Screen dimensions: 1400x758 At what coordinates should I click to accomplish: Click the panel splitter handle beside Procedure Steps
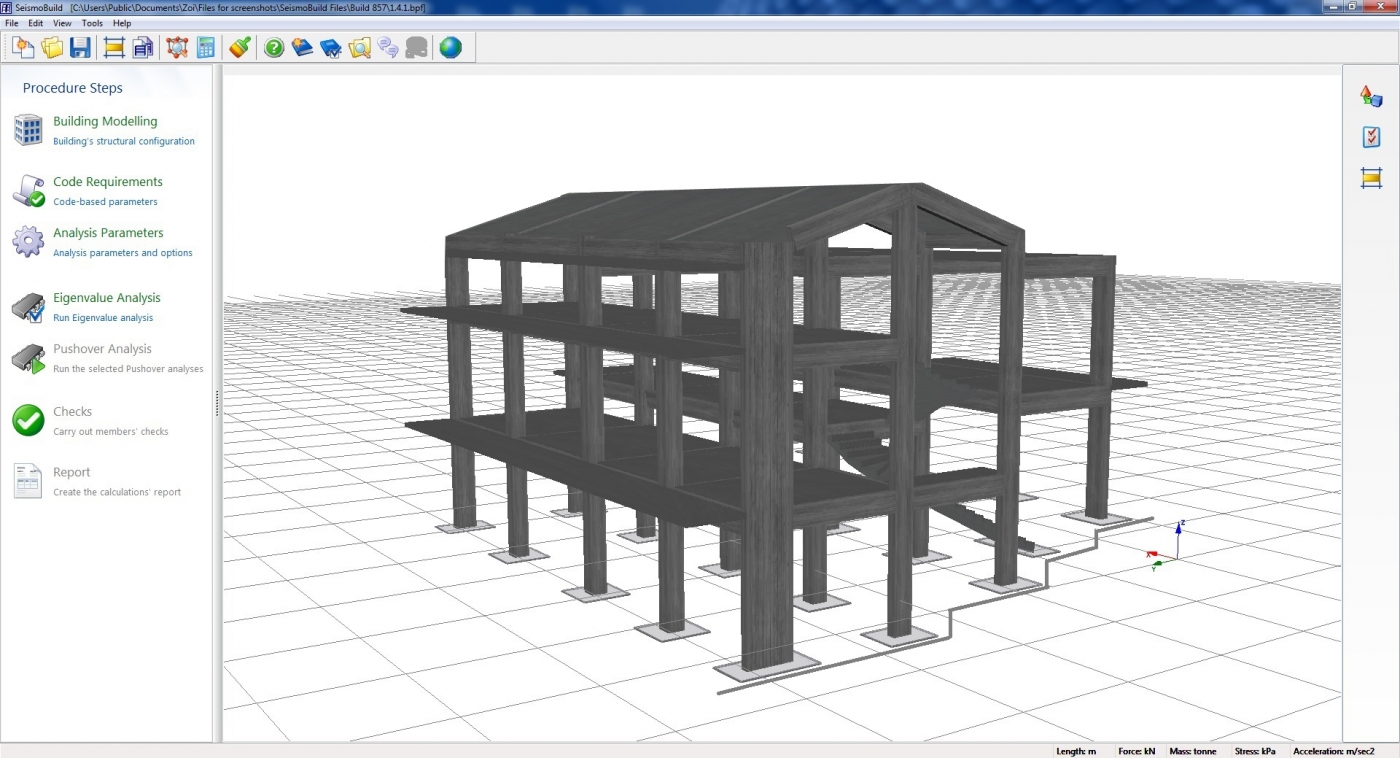216,403
